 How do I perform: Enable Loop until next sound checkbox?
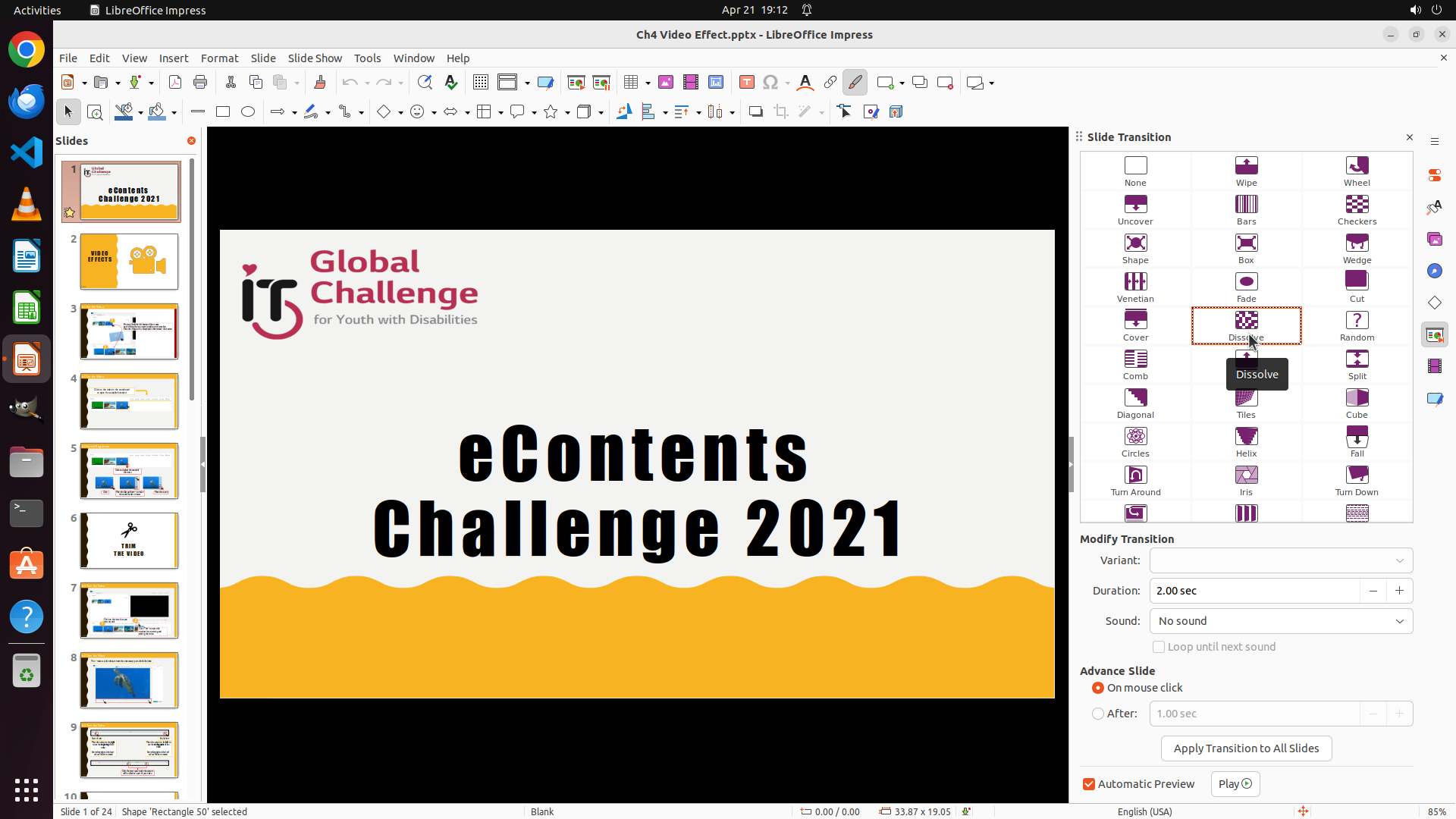pos(1159,647)
